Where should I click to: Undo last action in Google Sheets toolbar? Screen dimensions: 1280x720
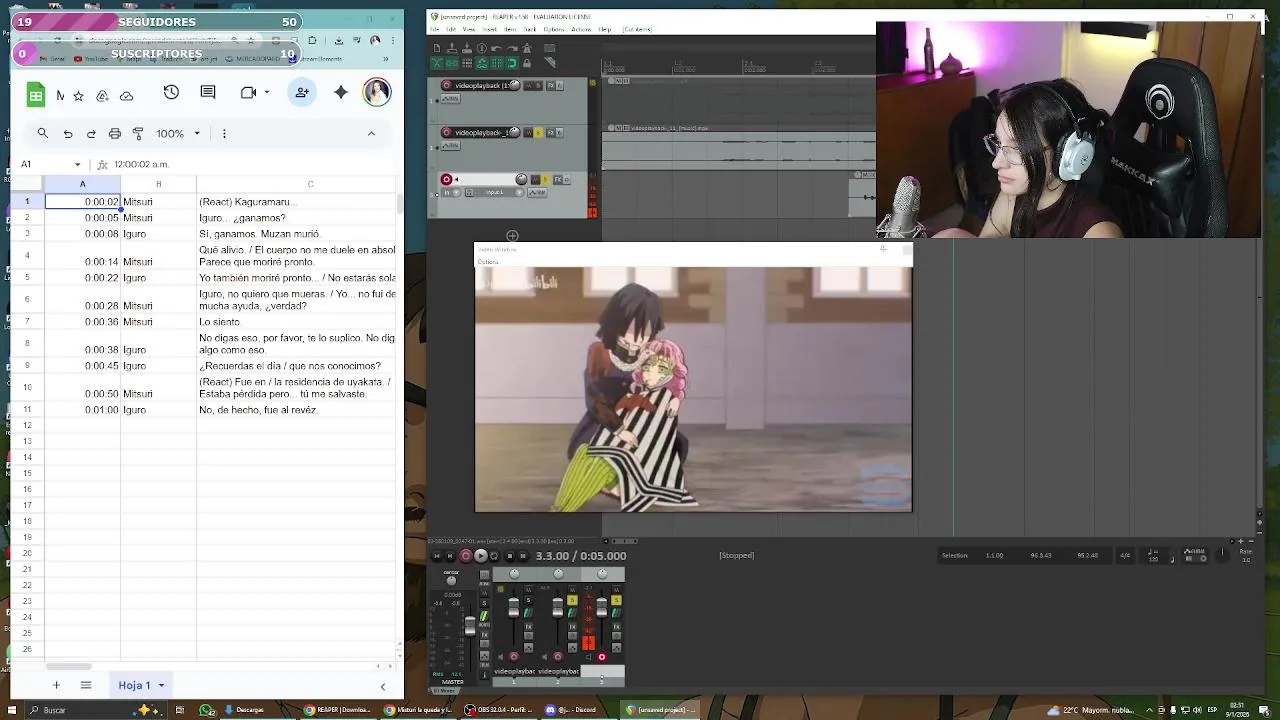(x=68, y=133)
